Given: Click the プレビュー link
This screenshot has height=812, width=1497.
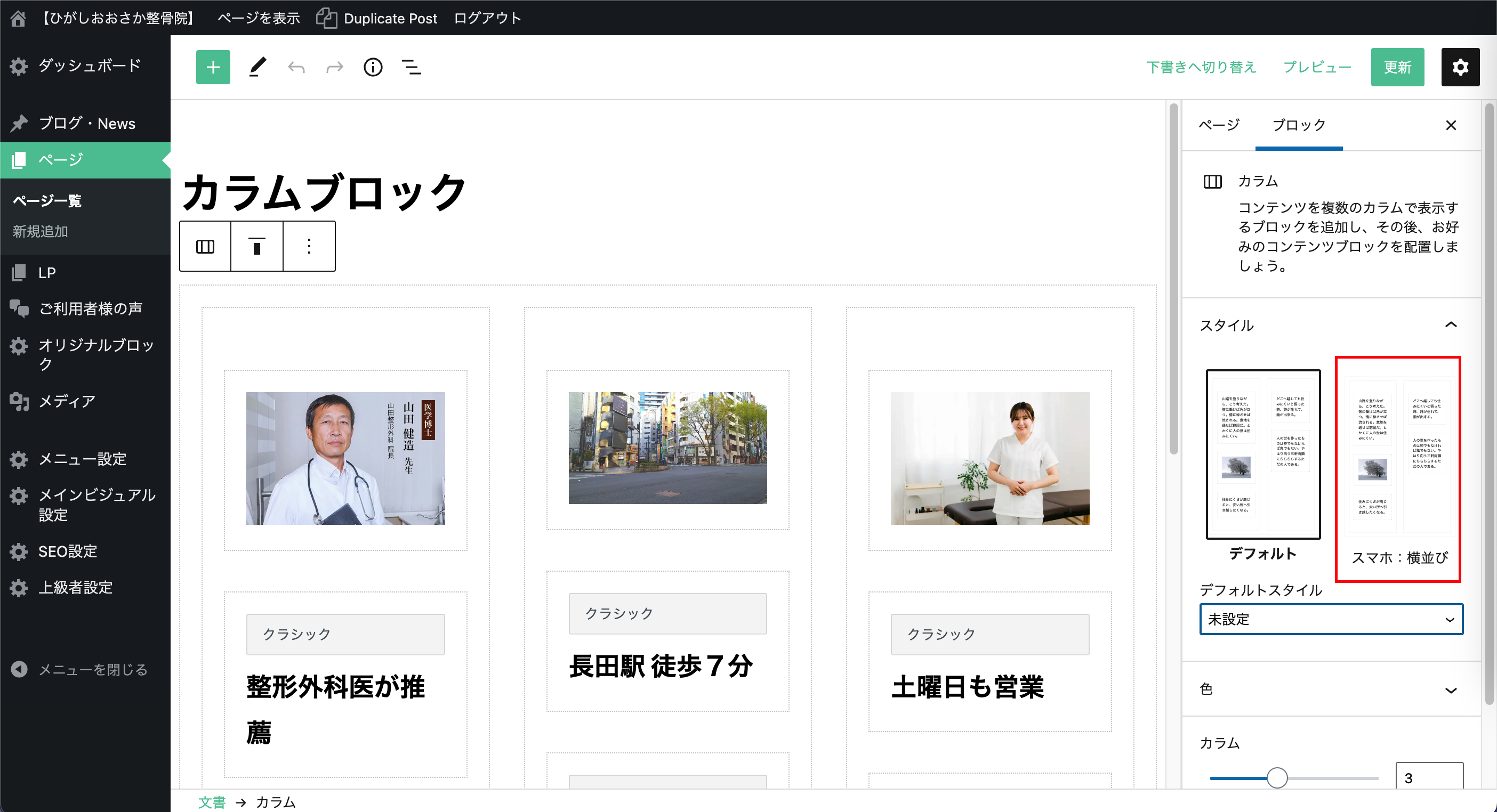Looking at the screenshot, I should click(x=1317, y=67).
